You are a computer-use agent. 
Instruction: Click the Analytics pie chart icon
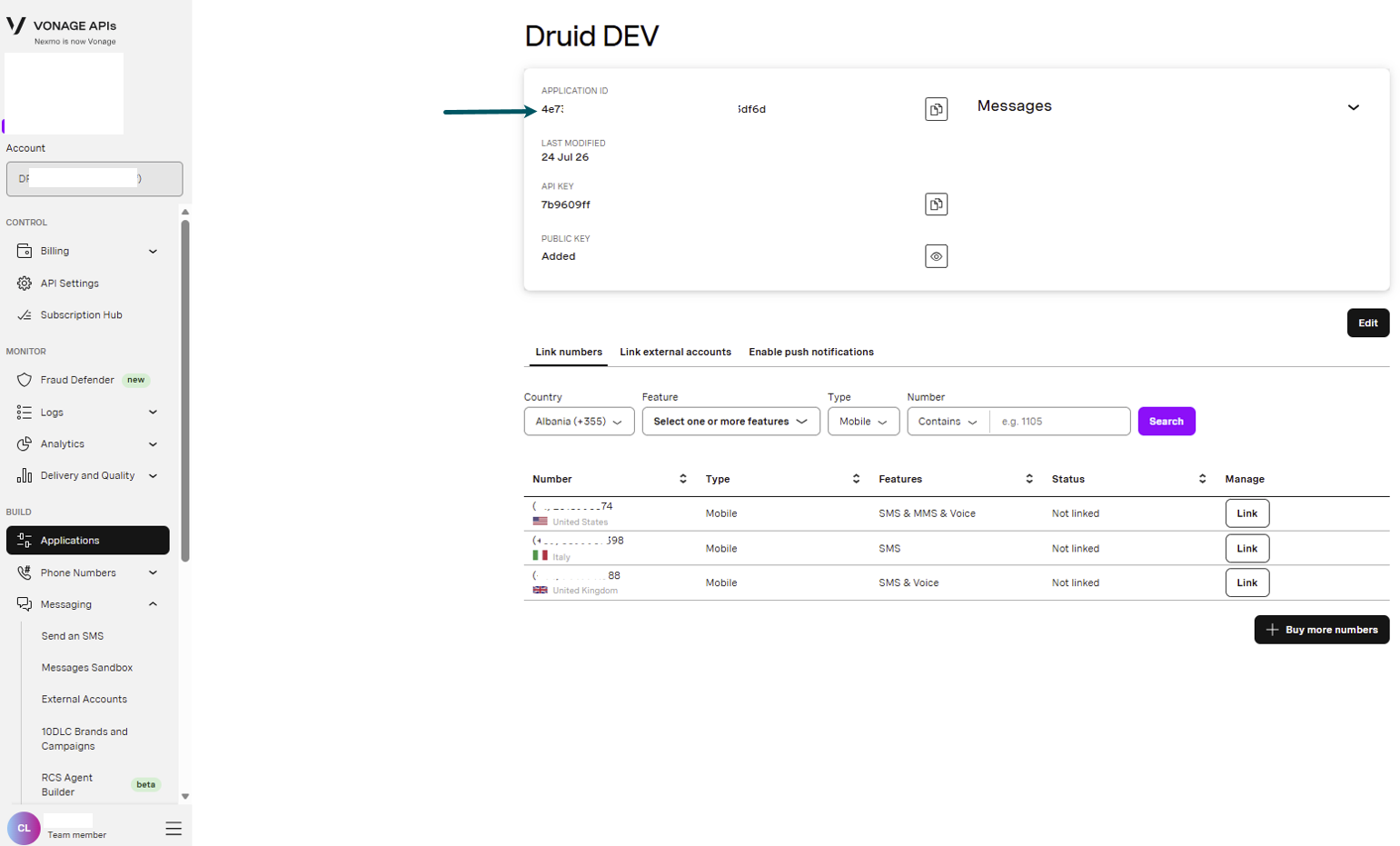coord(25,444)
